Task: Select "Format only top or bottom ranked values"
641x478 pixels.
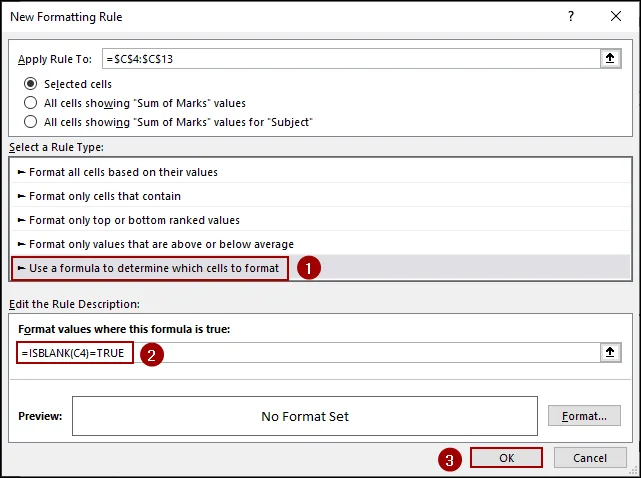Action: pyautogui.click(x=320, y=220)
